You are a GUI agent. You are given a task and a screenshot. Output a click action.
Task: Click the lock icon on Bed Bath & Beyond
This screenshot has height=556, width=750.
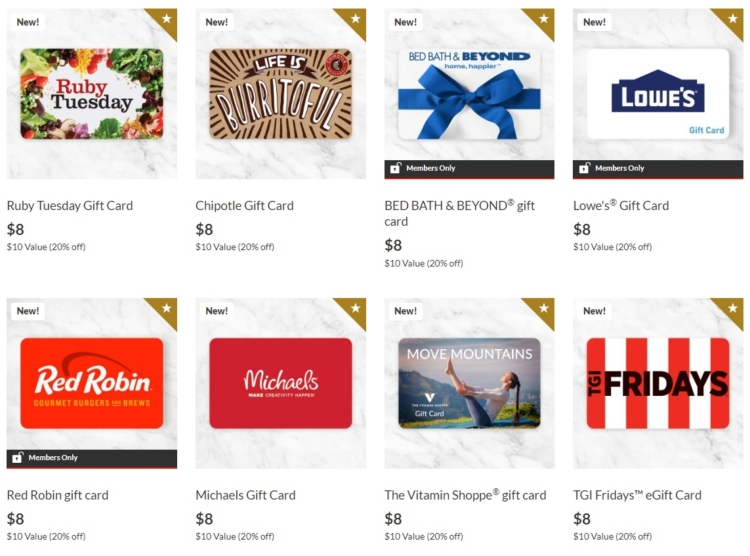395,168
